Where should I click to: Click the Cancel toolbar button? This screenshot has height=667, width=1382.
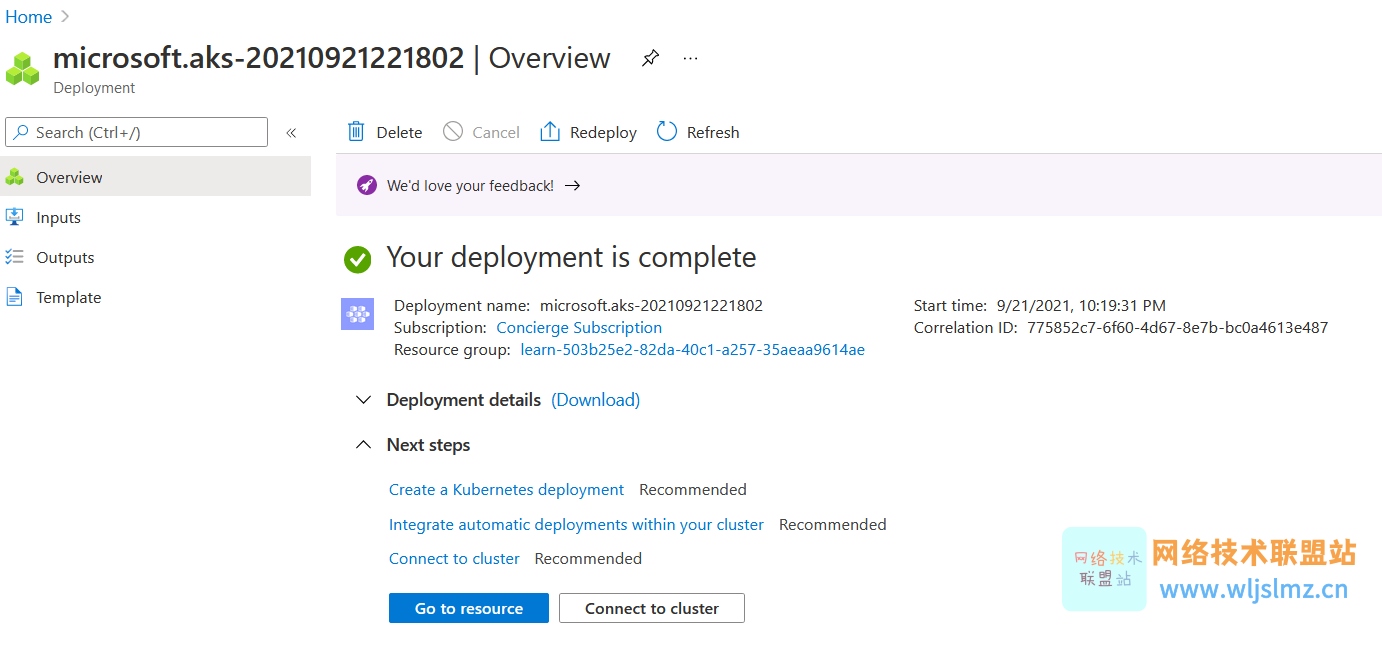pyautogui.click(x=482, y=132)
